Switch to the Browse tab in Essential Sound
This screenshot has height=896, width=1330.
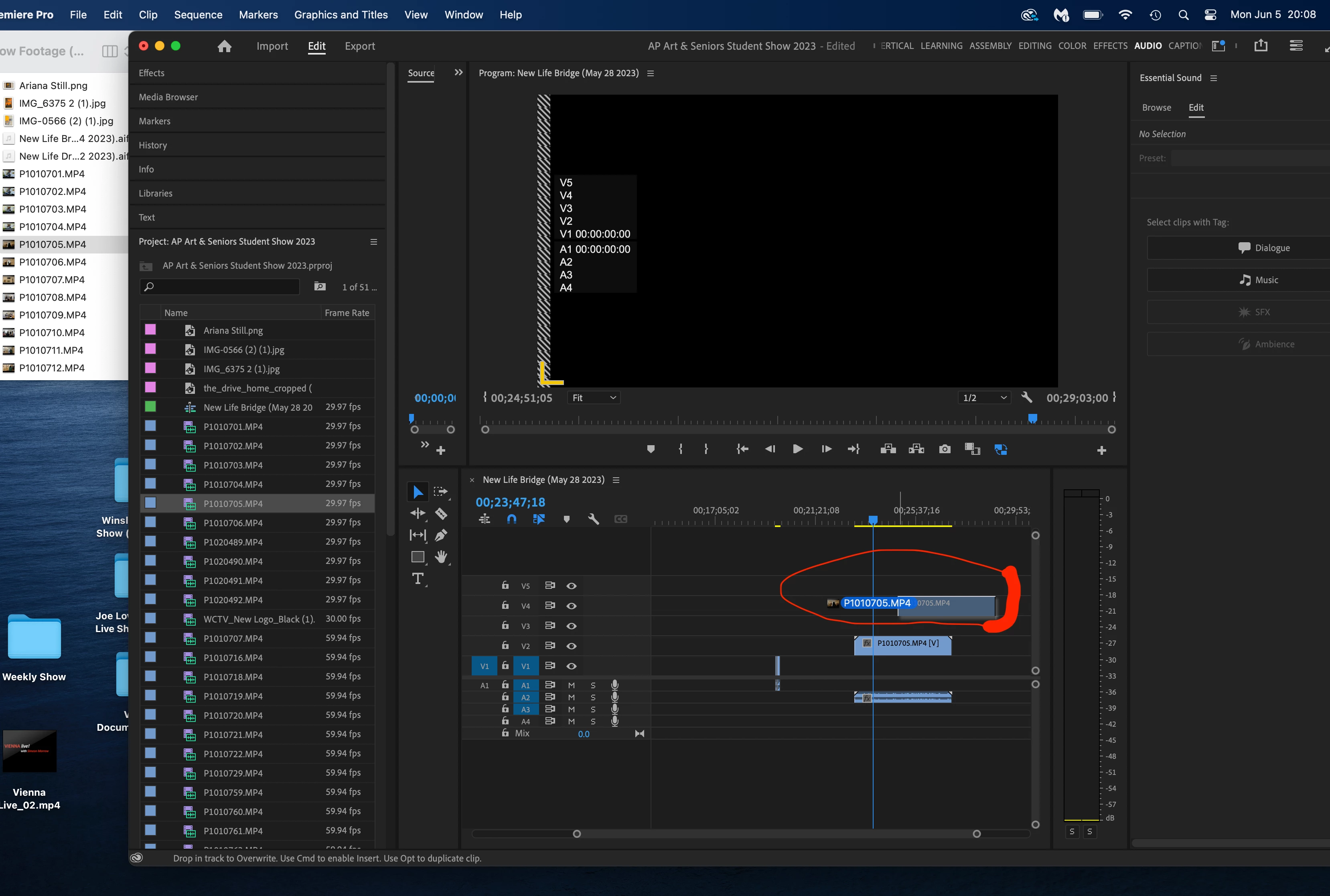(1156, 107)
